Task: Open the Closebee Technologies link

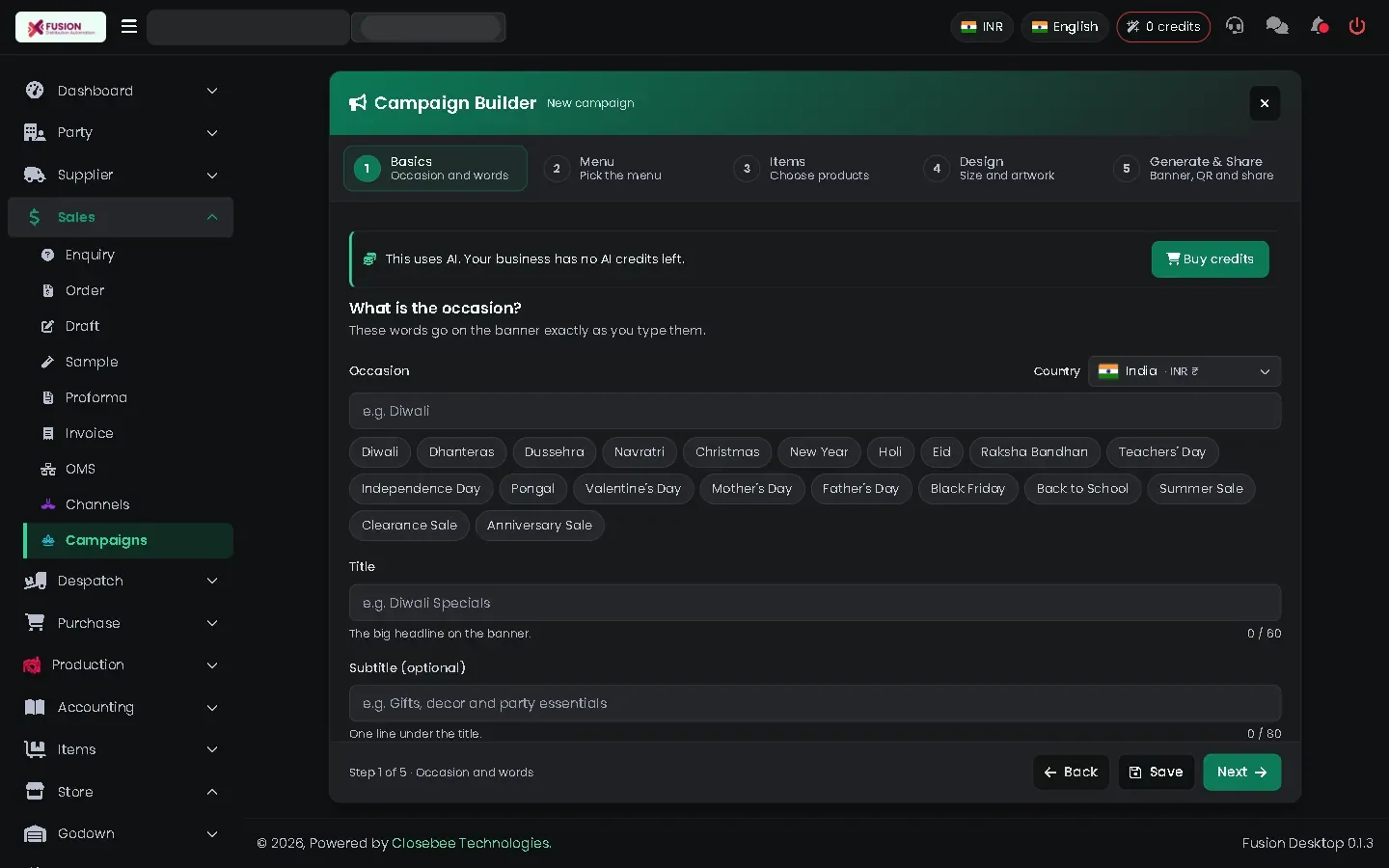Action: coord(471,843)
